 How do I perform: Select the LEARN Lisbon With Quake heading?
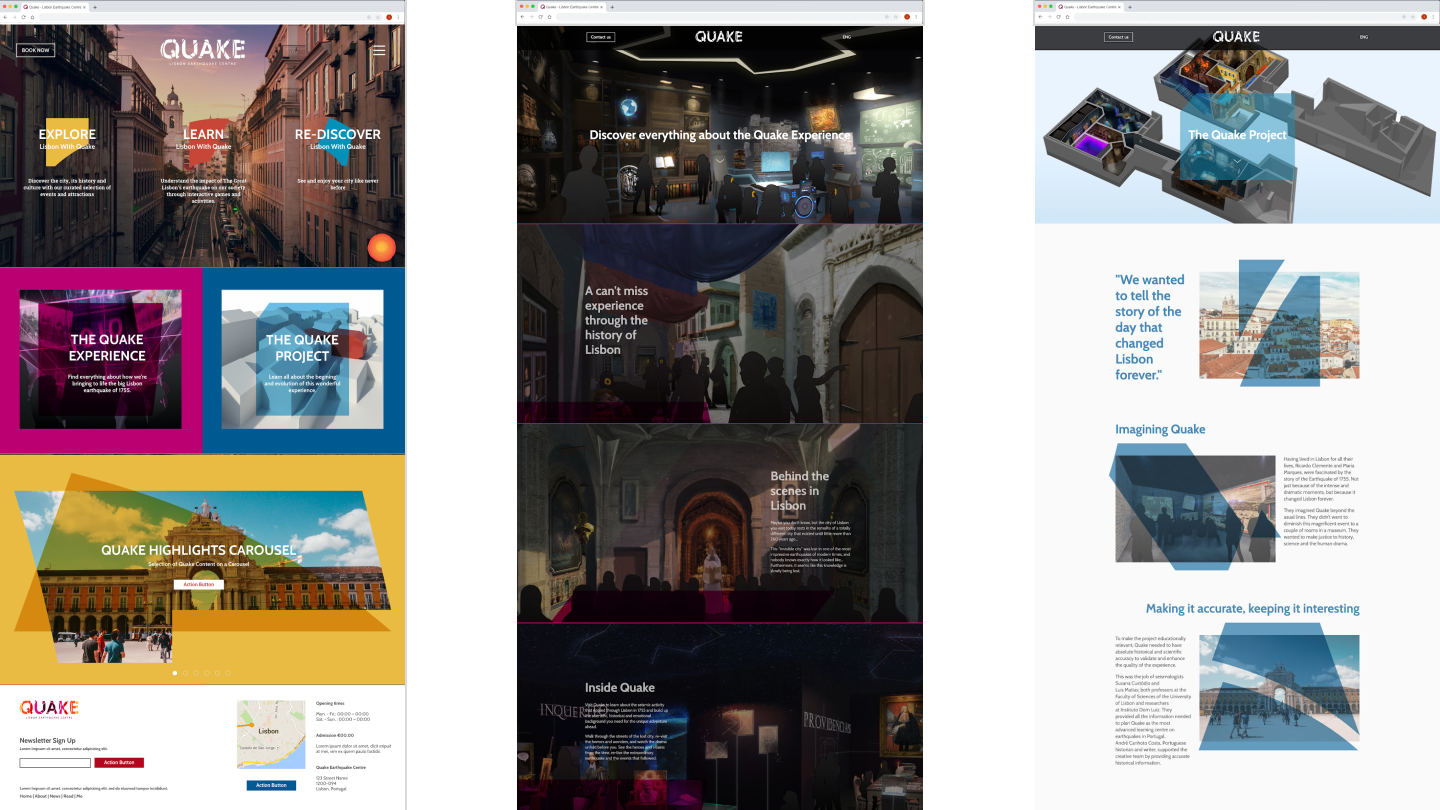coord(204,139)
